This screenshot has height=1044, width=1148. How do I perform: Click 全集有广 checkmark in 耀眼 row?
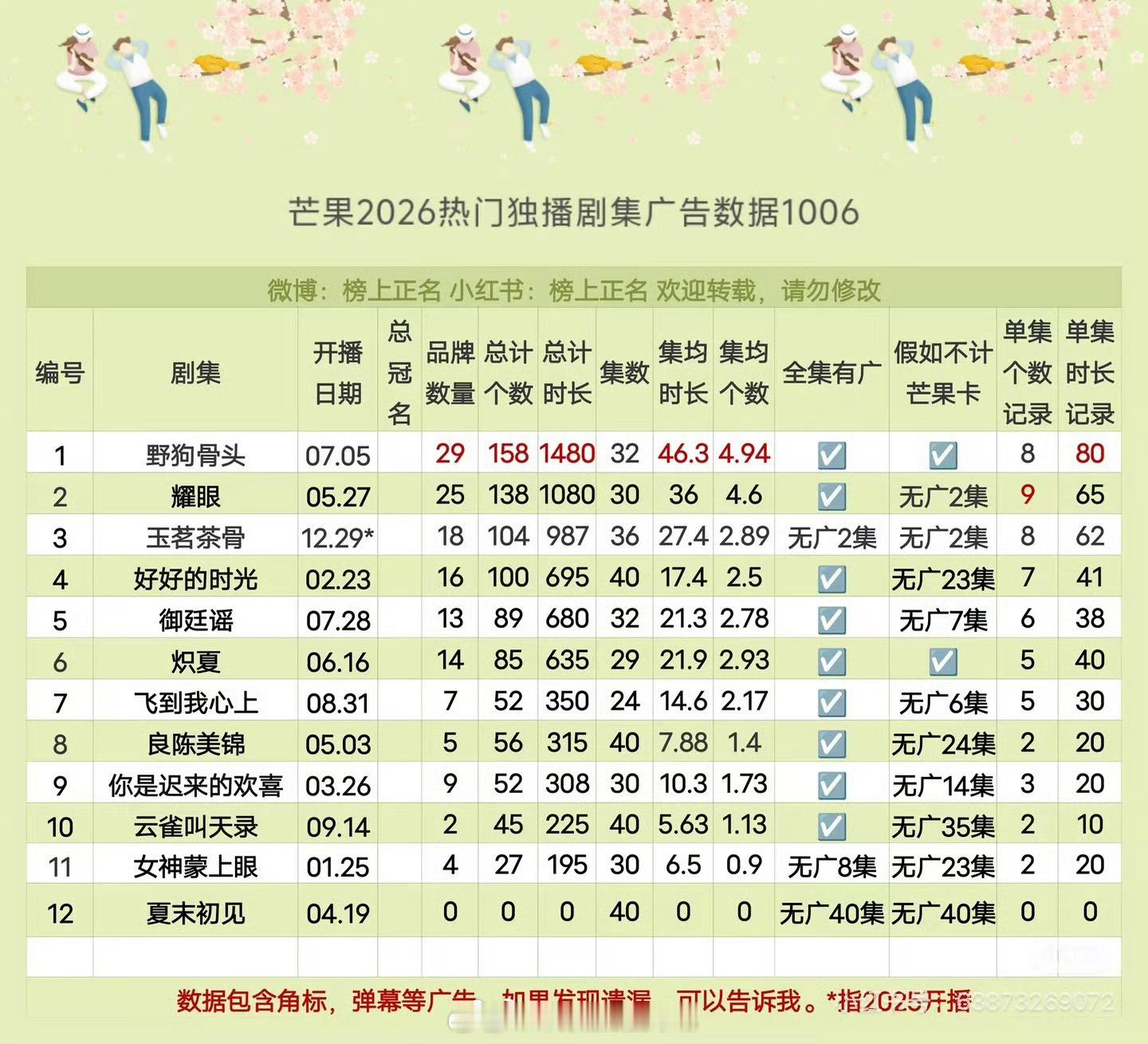(832, 496)
